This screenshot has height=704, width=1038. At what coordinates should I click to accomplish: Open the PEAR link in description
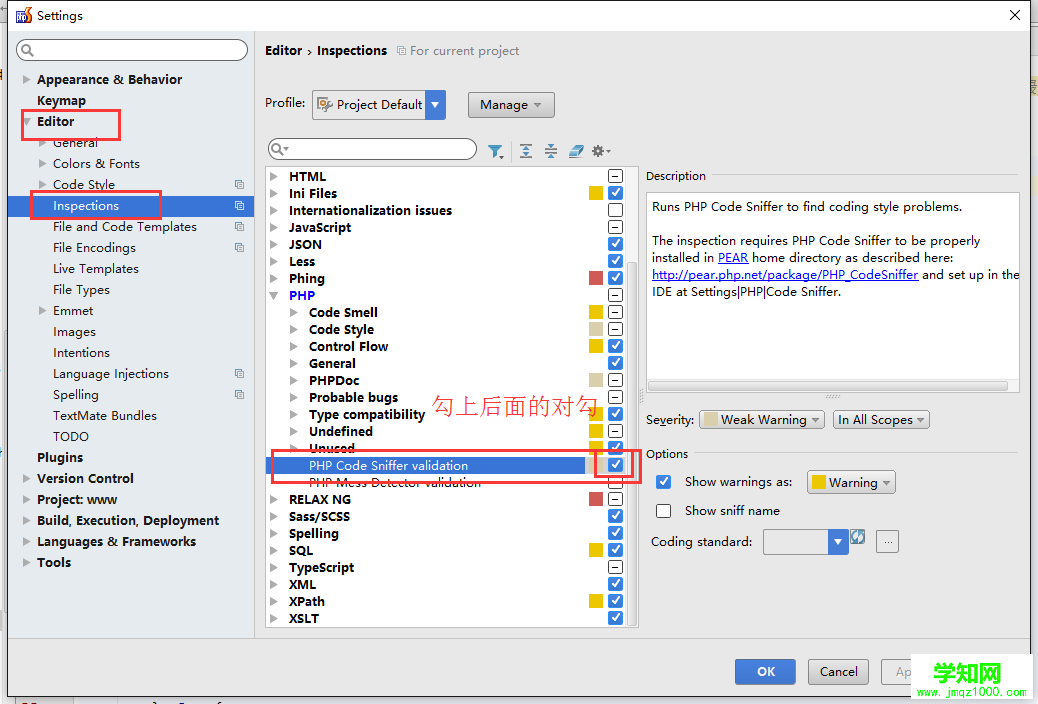coord(733,258)
